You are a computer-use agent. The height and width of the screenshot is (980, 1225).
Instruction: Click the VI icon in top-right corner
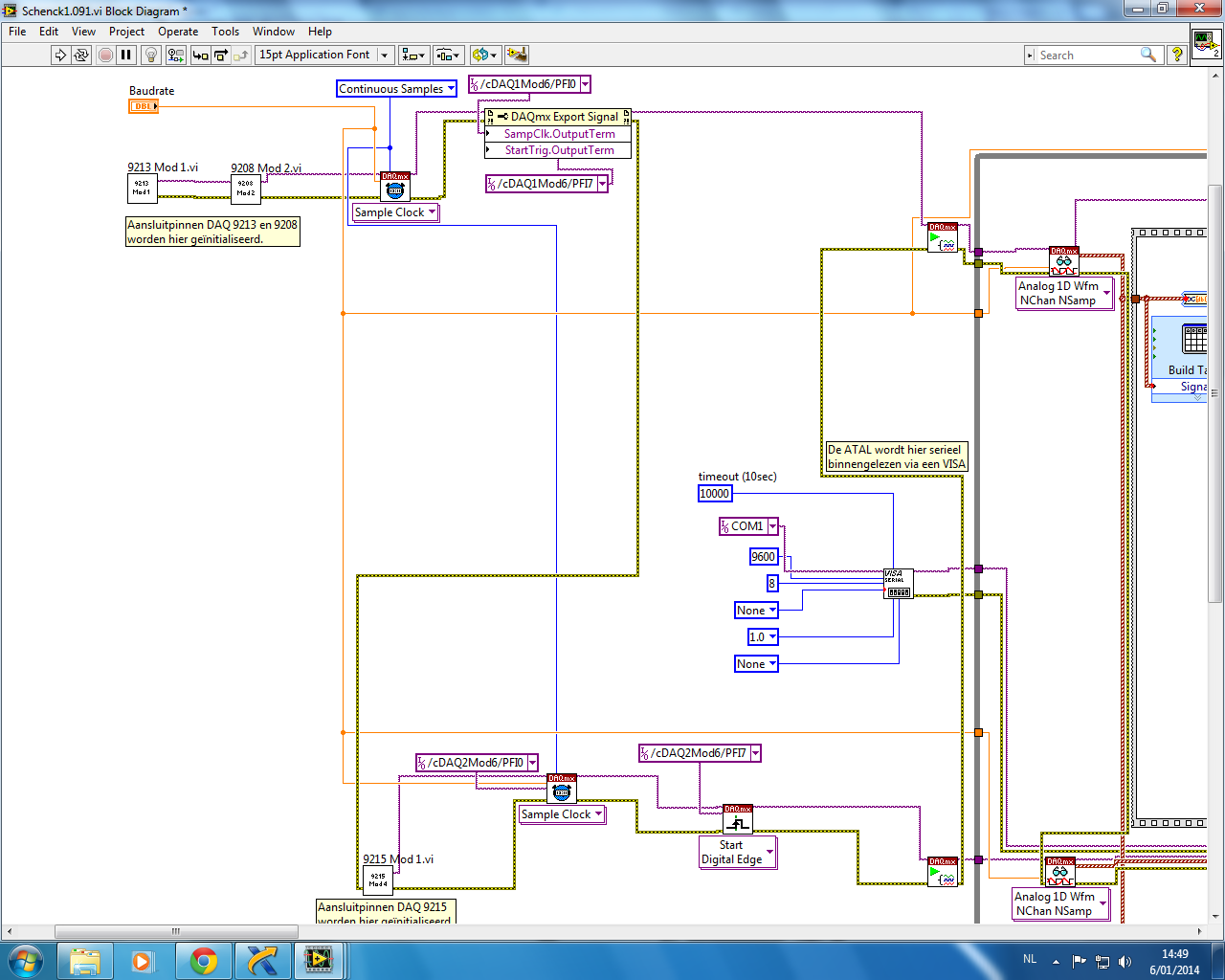coord(1206,44)
